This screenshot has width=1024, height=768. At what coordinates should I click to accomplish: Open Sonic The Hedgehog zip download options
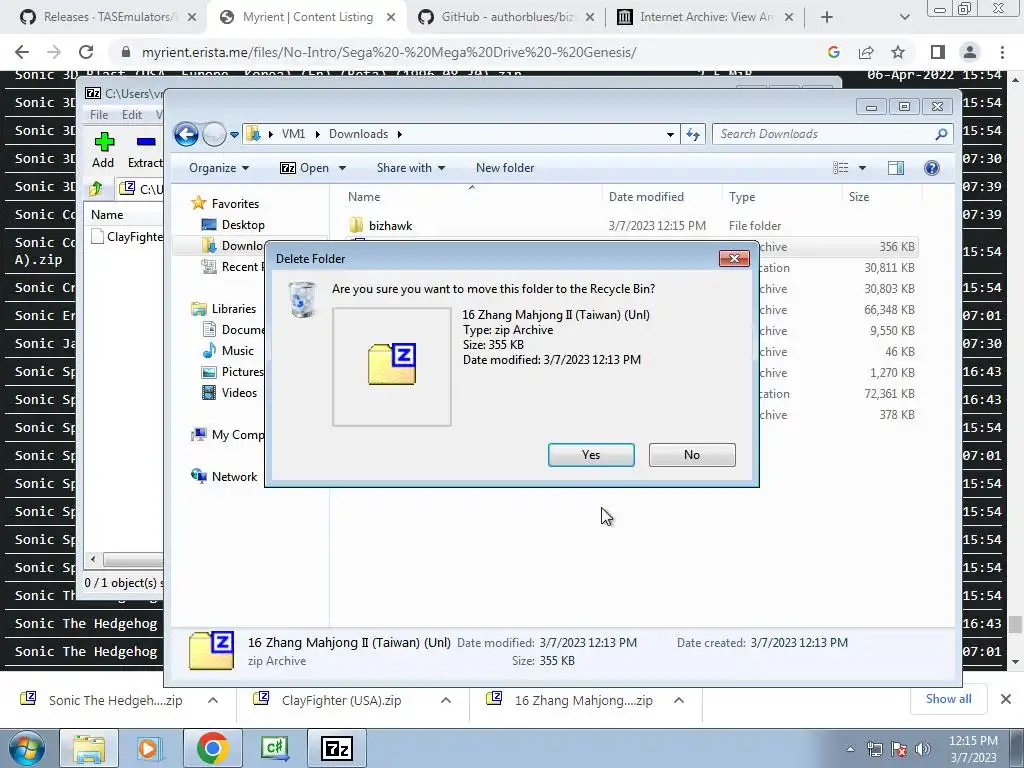pyautogui.click(x=213, y=700)
